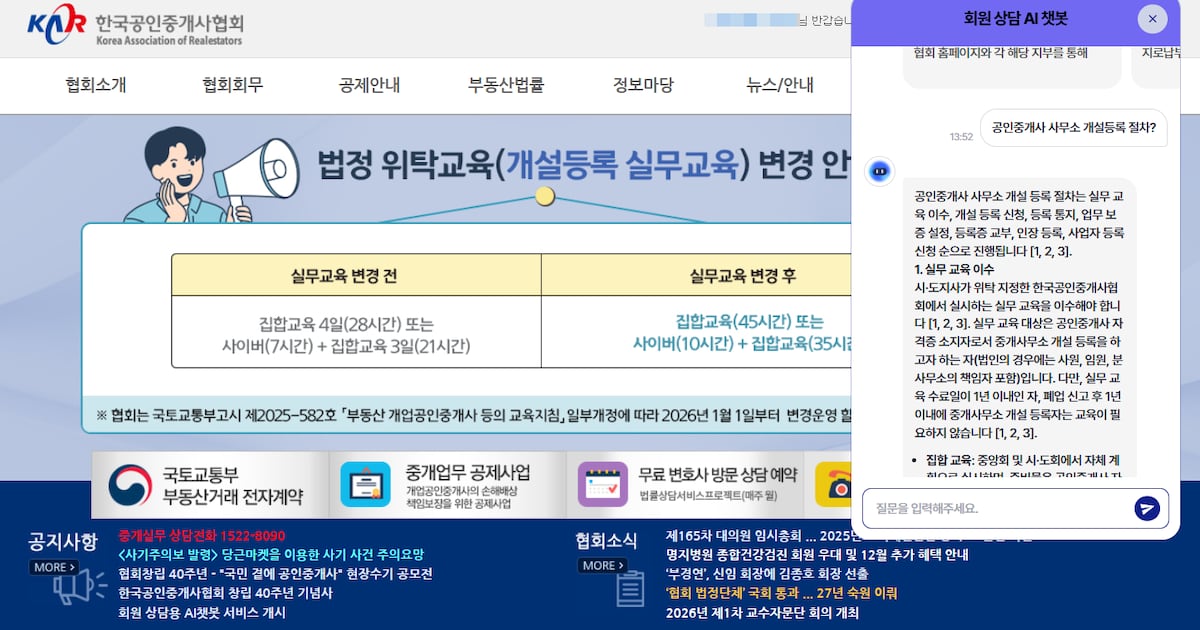1200x630 pixels.
Task: Open news 신임 회장에 김종호 회장 선출
Action: tap(767, 573)
